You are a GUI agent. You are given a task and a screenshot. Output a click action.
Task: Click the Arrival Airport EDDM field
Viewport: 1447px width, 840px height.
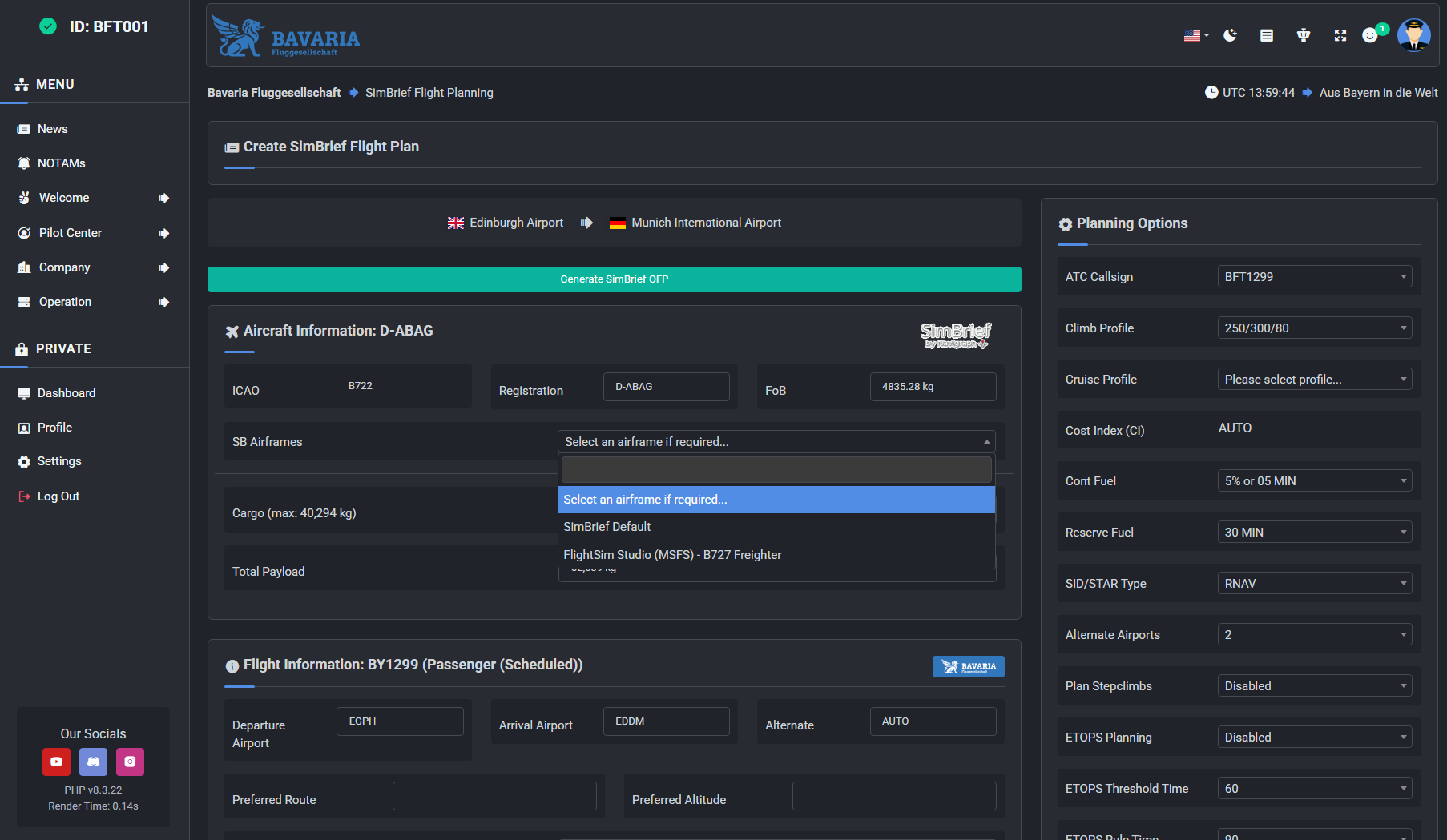pyautogui.click(x=667, y=721)
